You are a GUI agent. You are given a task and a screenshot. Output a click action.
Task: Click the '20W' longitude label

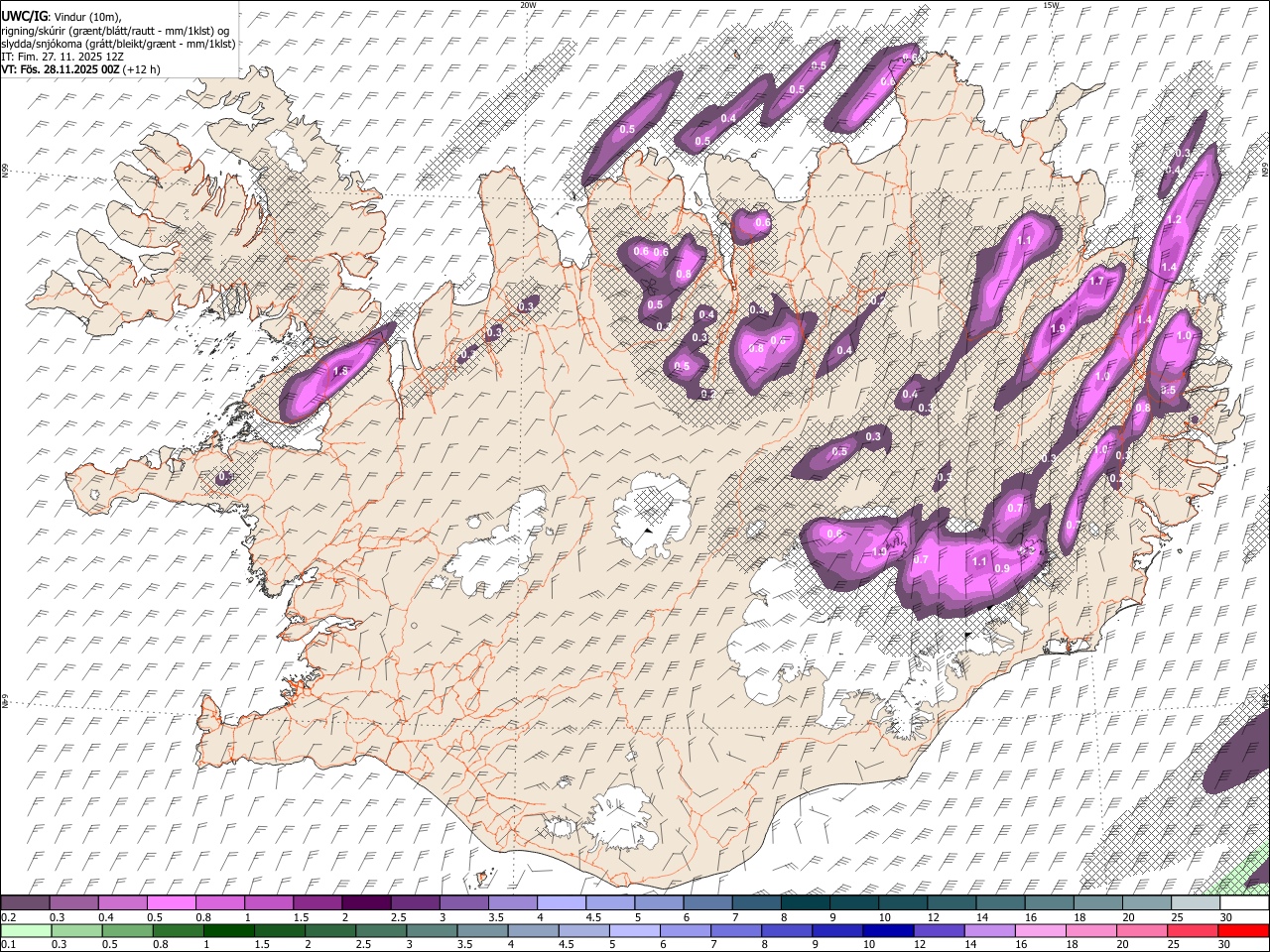coord(528,5)
